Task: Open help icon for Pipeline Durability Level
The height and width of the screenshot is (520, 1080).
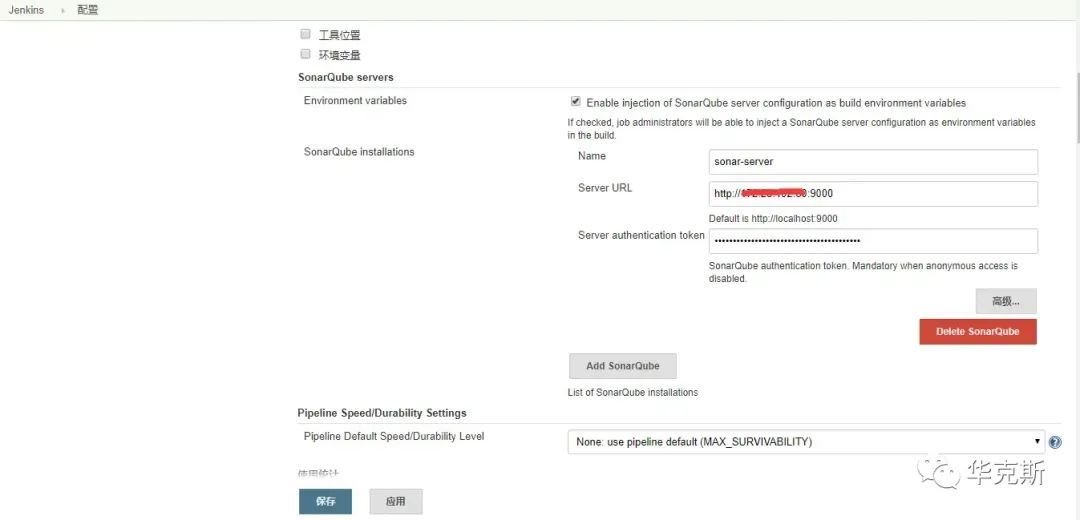Action: pyautogui.click(x=1055, y=442)
